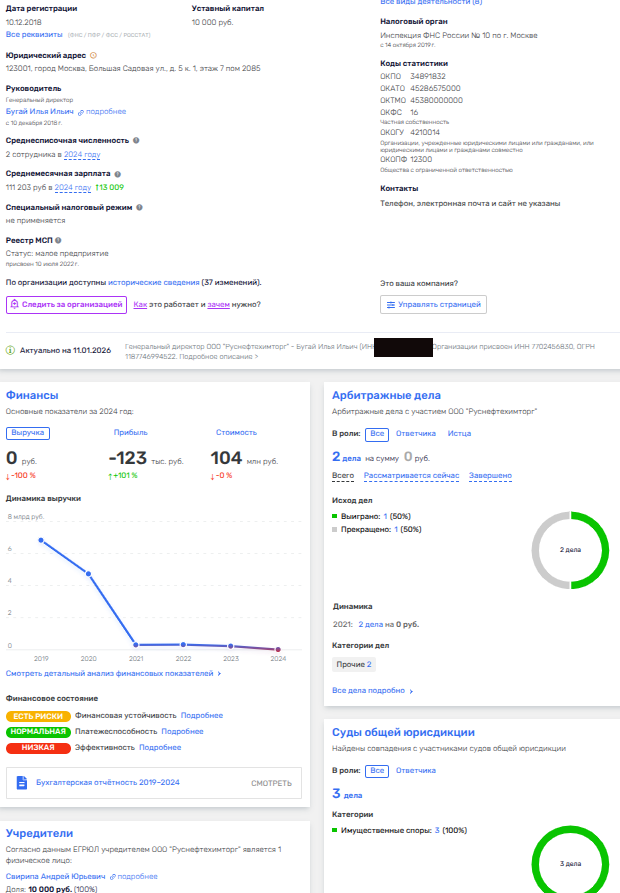Expand Все дела подробно link
This screenshot has height=893, width=620.
(372, 690)
